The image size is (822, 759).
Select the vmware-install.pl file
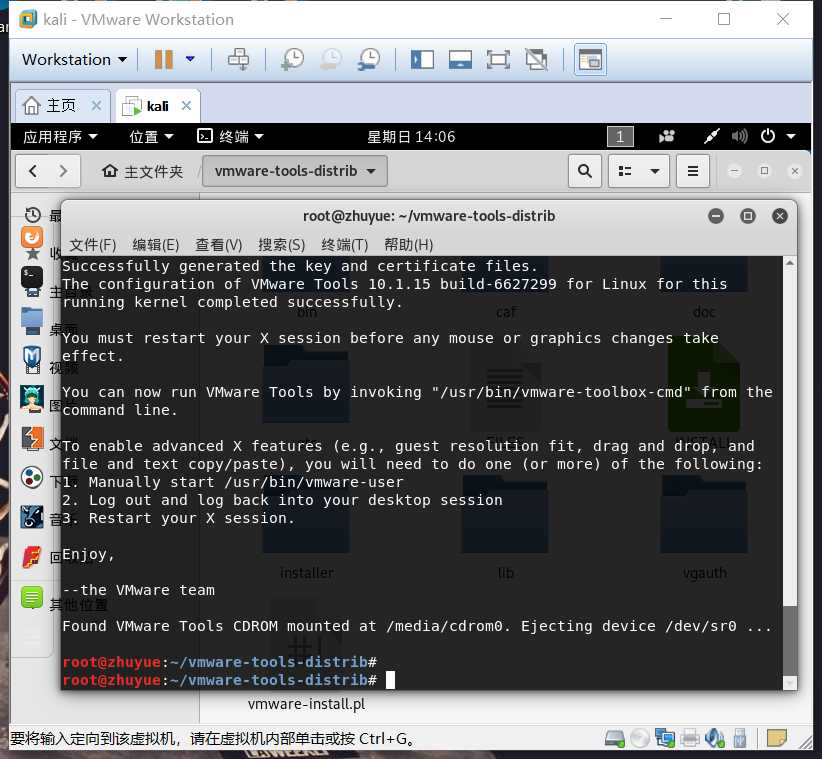(x=306, y=704)
